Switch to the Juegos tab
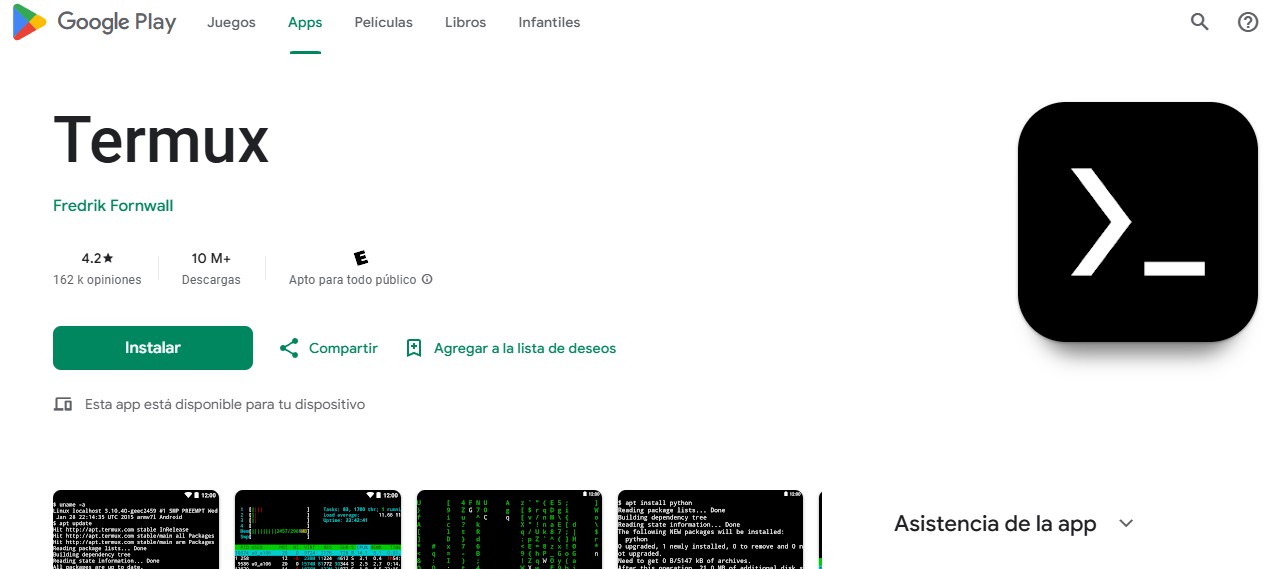Viewport: 1275px width, 569px height. click(231, 22)
